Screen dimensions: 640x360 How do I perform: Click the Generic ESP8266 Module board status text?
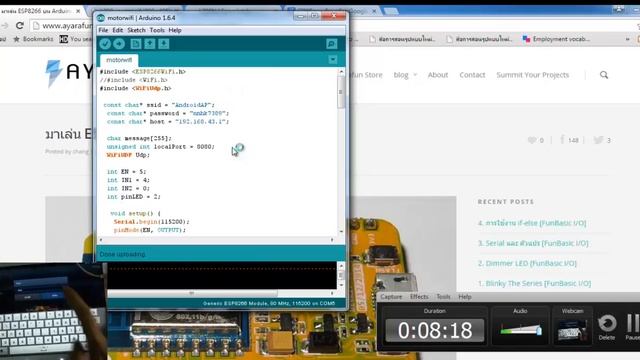pyautogui.click(x=269, y=303)
